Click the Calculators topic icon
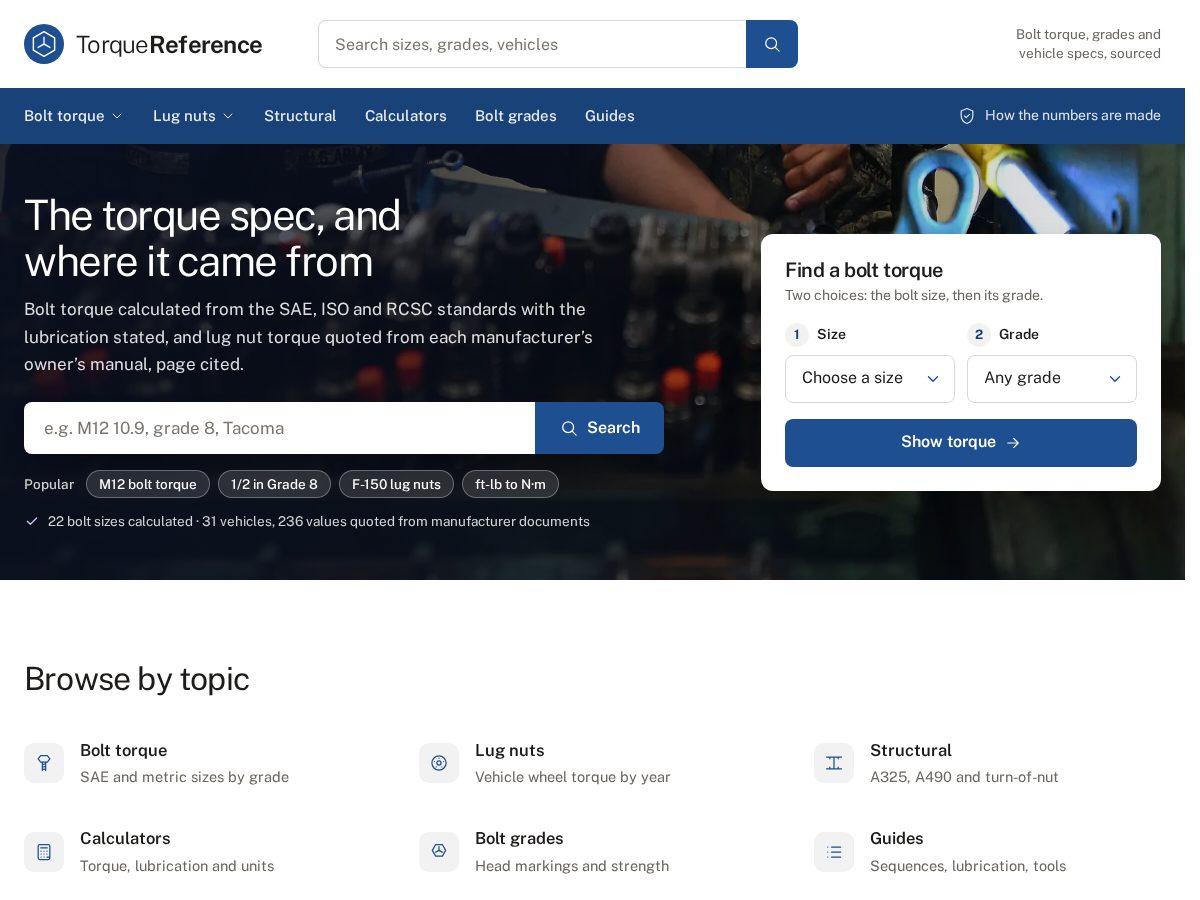The height and width of the screenshot is (900, 1200). click(44, 852)
